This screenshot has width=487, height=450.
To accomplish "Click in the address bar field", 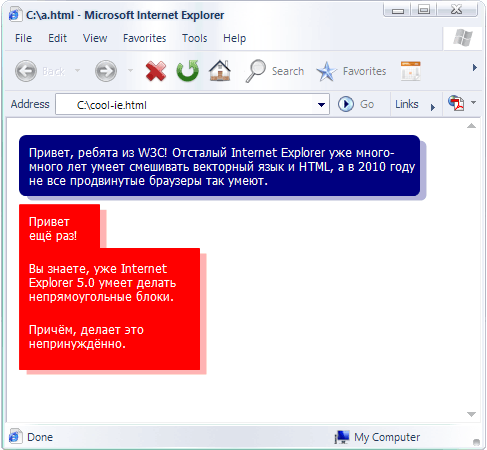I will point(192,104).
